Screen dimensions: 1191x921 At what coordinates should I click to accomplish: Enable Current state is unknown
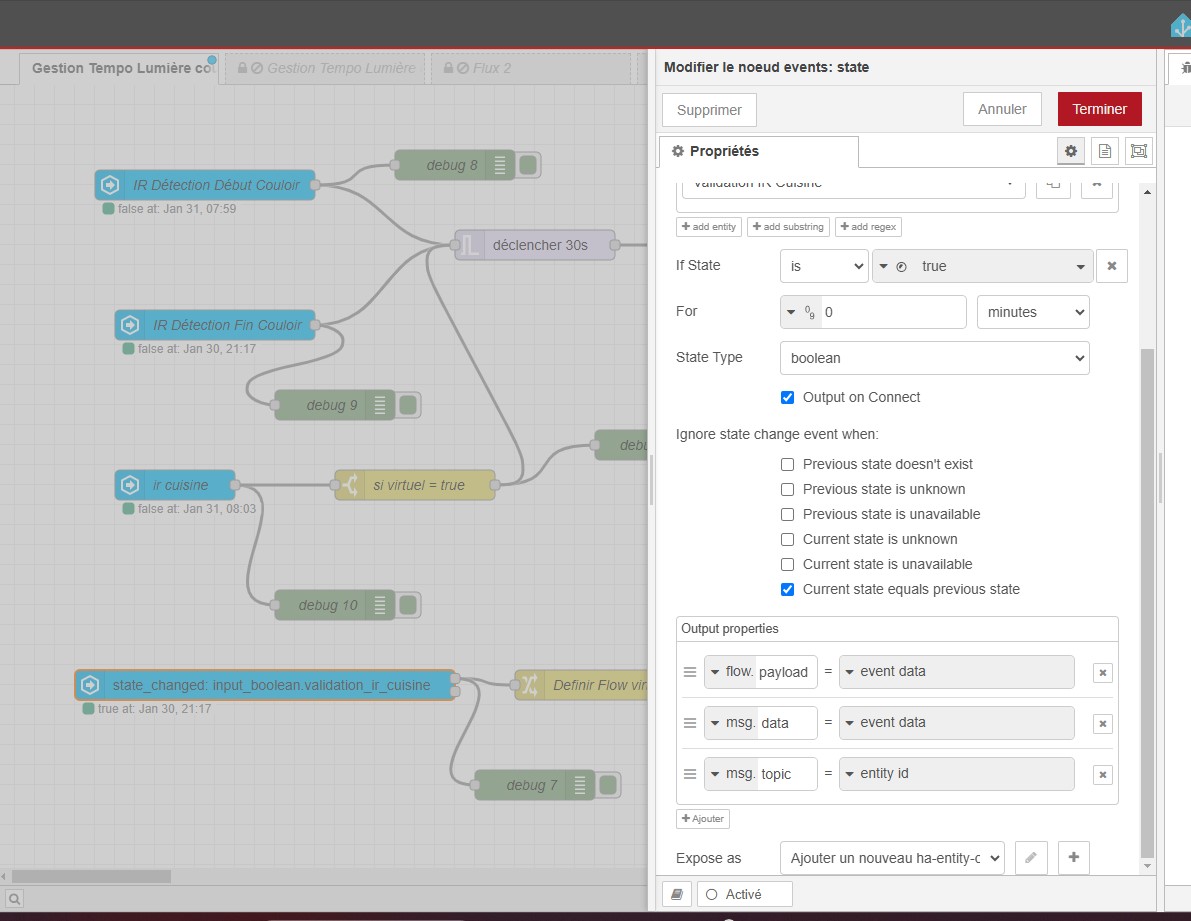788,539
